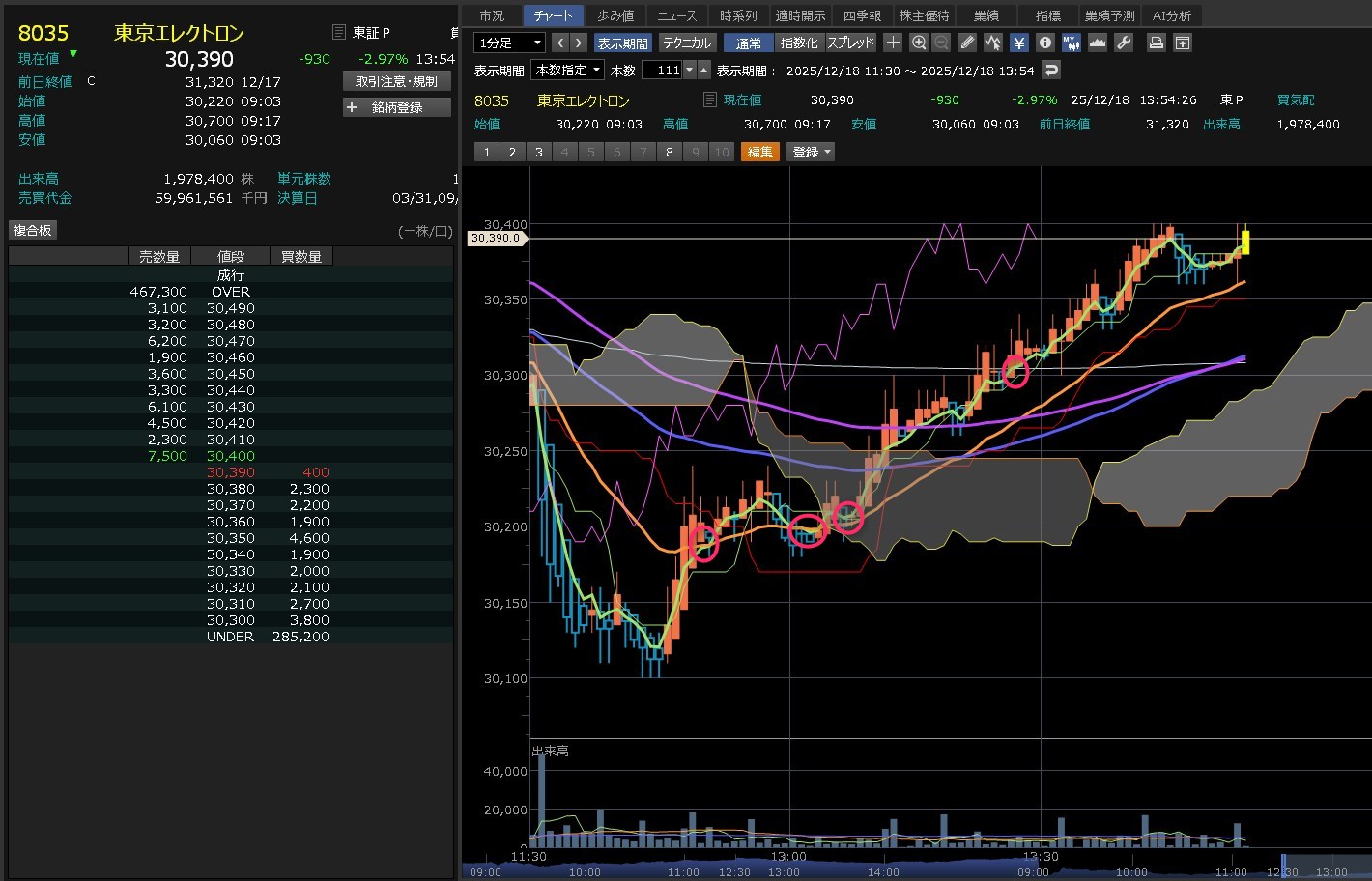
Task: Click the 取引注意・規制 button
Action: [x=397, y=82]
